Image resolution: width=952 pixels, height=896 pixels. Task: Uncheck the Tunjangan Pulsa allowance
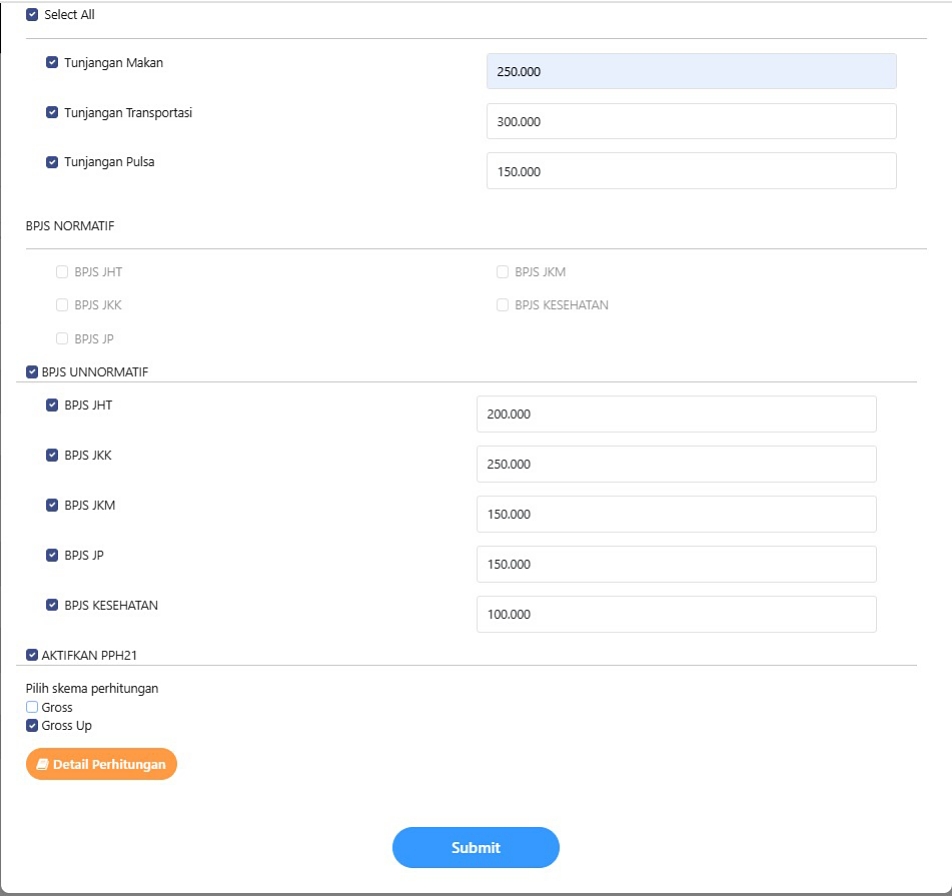52,162
